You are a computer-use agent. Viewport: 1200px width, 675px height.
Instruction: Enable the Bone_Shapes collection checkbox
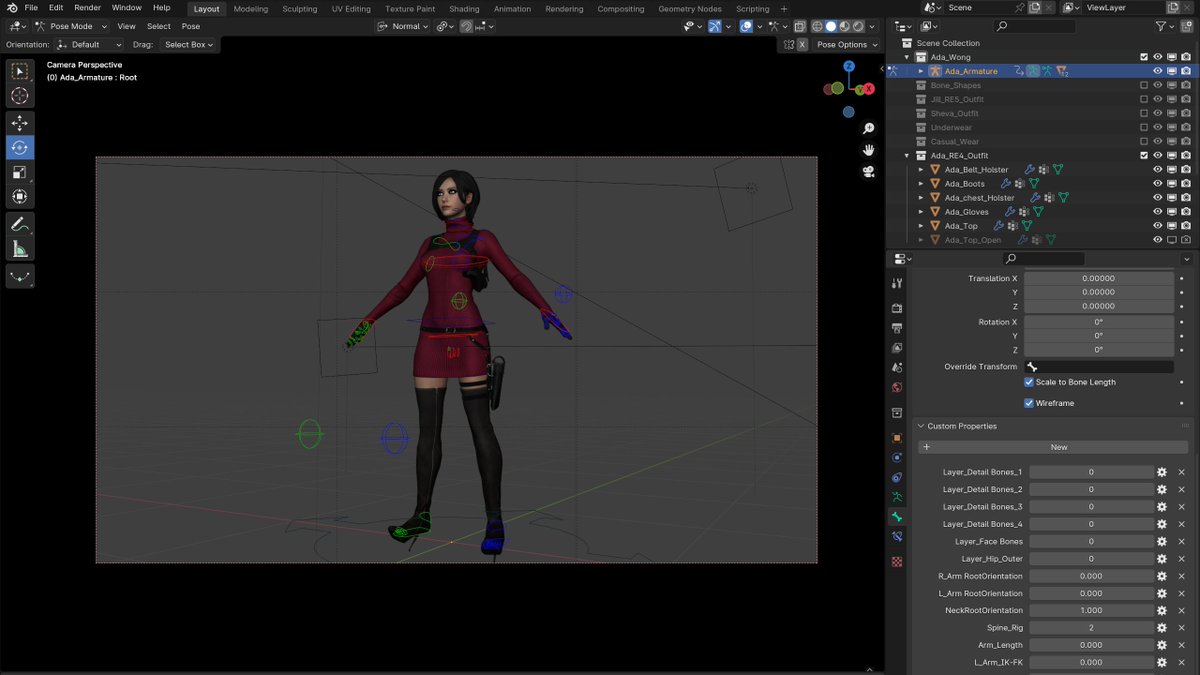click(1144, 85)
